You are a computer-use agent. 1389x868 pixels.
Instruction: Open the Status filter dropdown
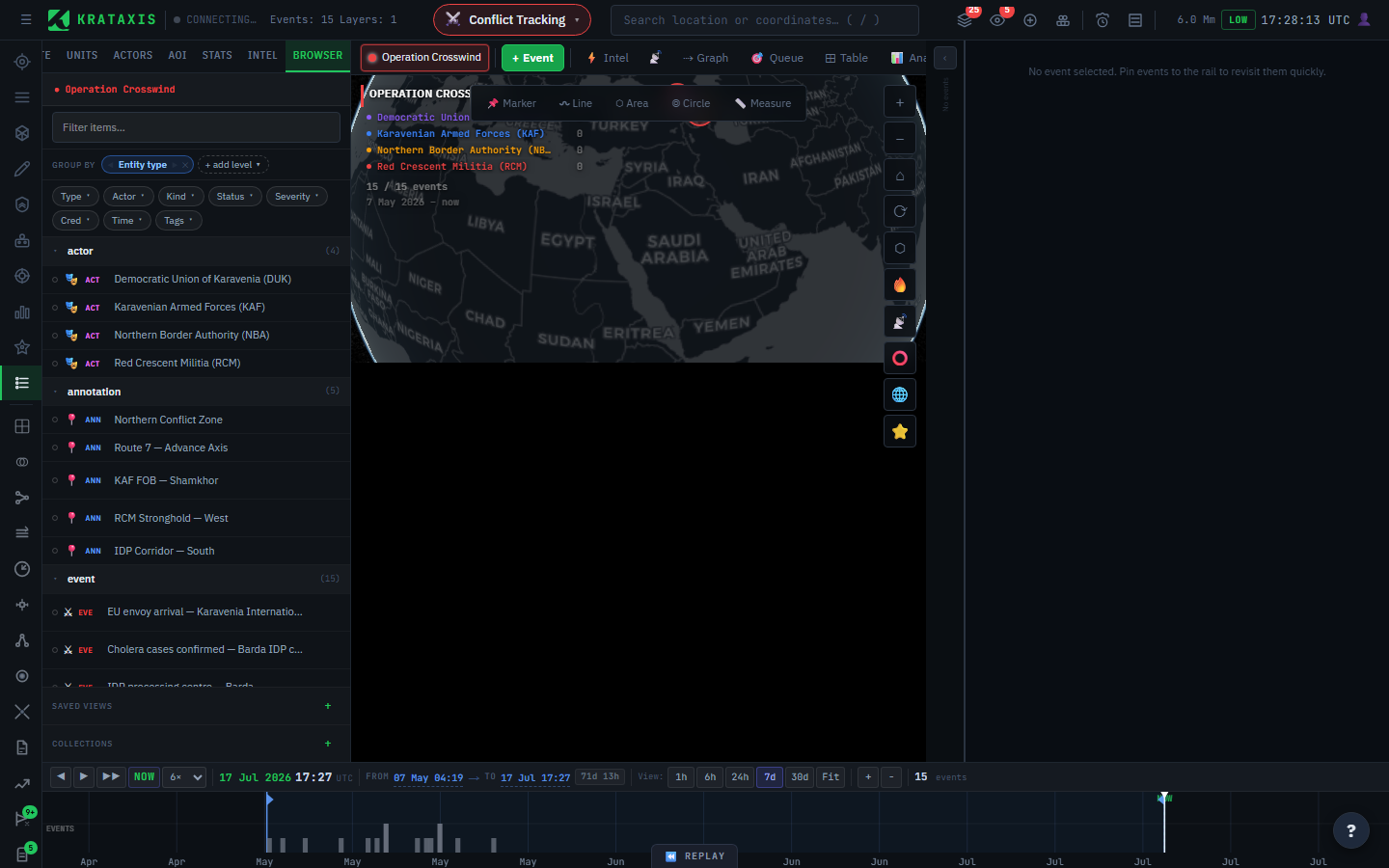pos(234,197)
